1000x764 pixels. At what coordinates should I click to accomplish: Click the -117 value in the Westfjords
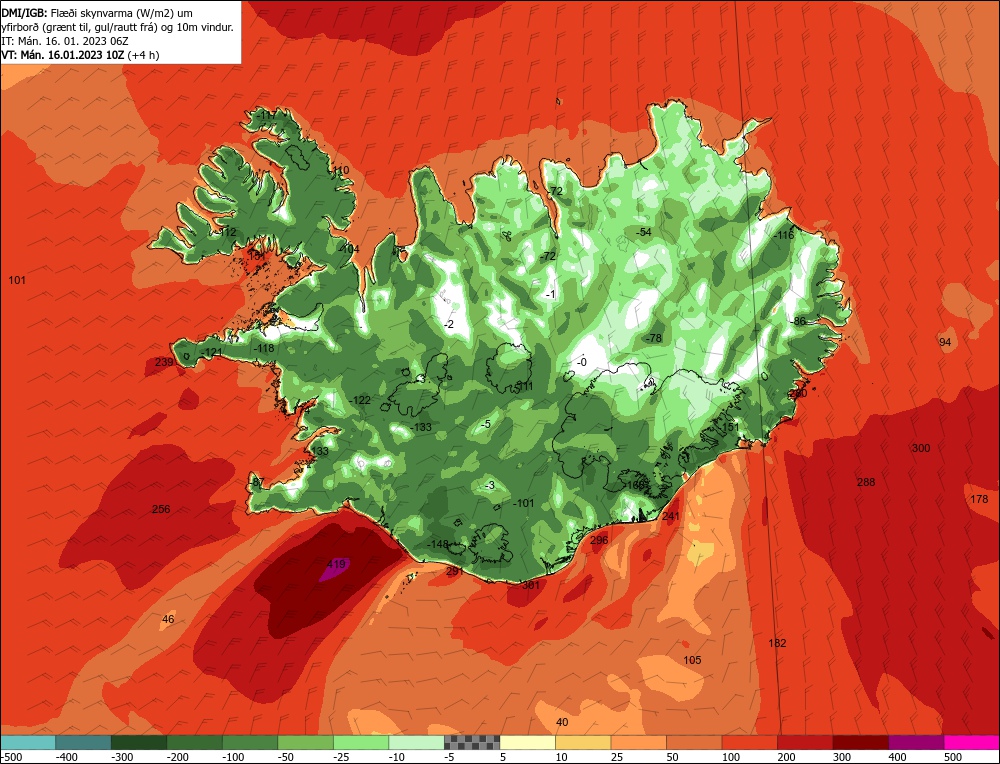tap(267, 115)
